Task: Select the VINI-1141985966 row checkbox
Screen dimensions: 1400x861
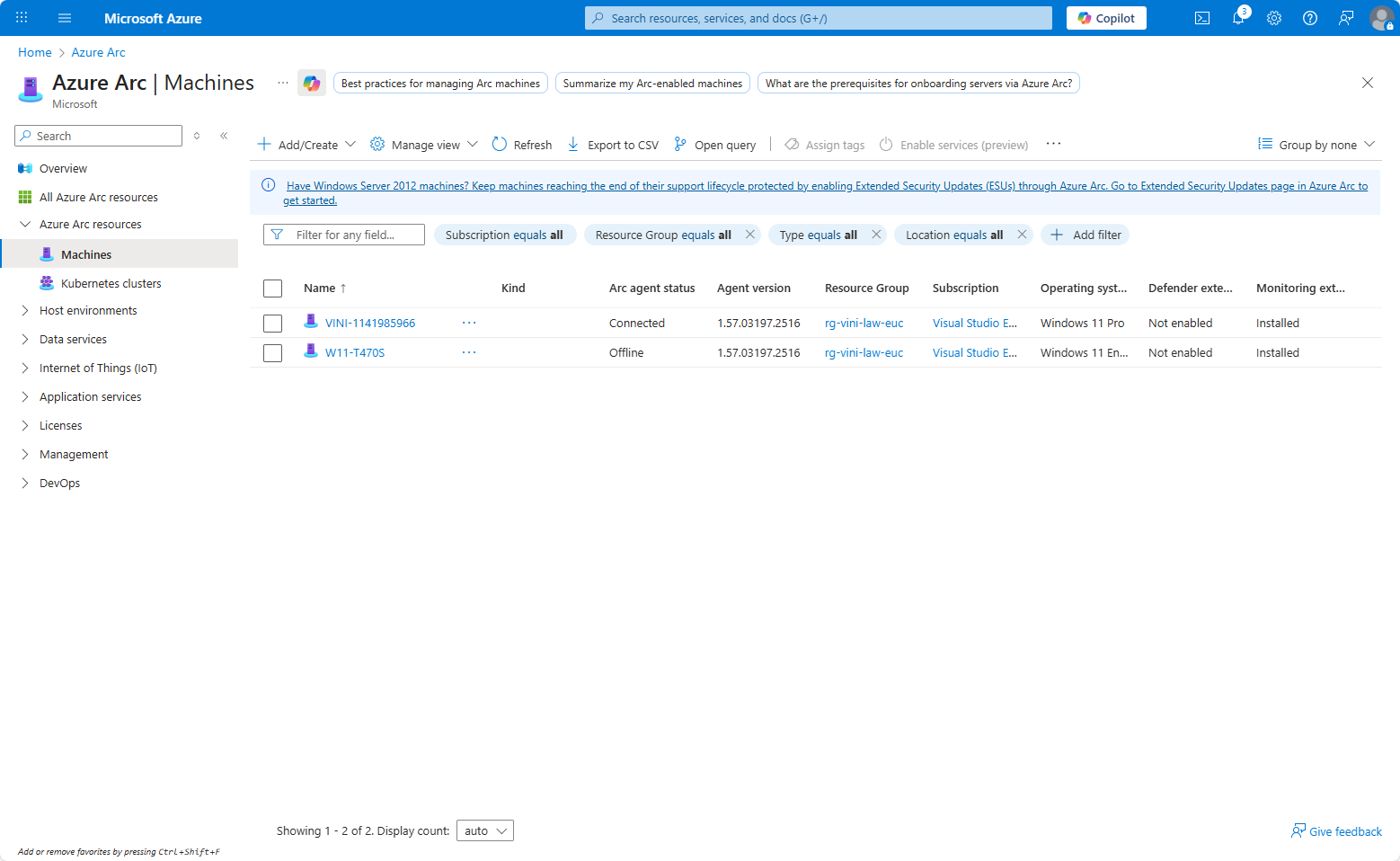Action: coord(273,324)
